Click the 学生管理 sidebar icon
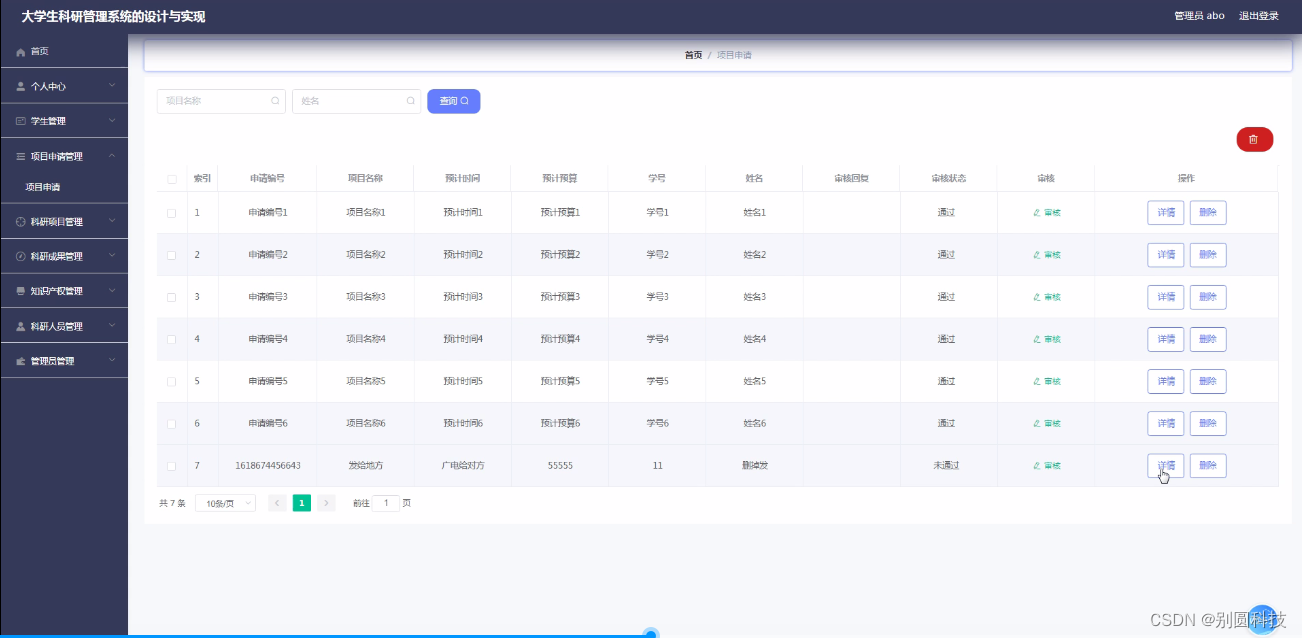1302x638 pixels. click(x=22, y=120)
